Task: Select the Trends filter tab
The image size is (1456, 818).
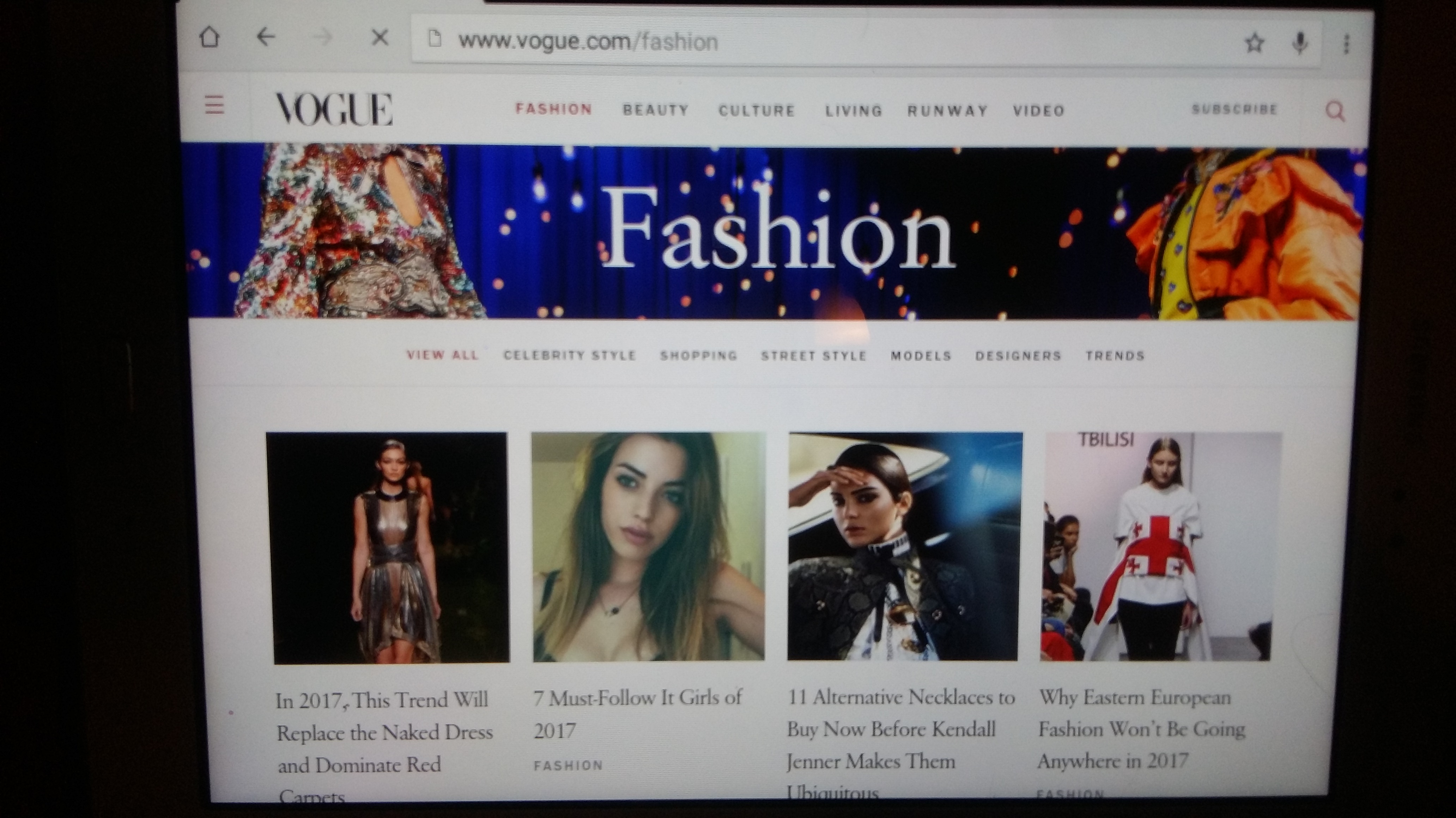Action: 1115,356
